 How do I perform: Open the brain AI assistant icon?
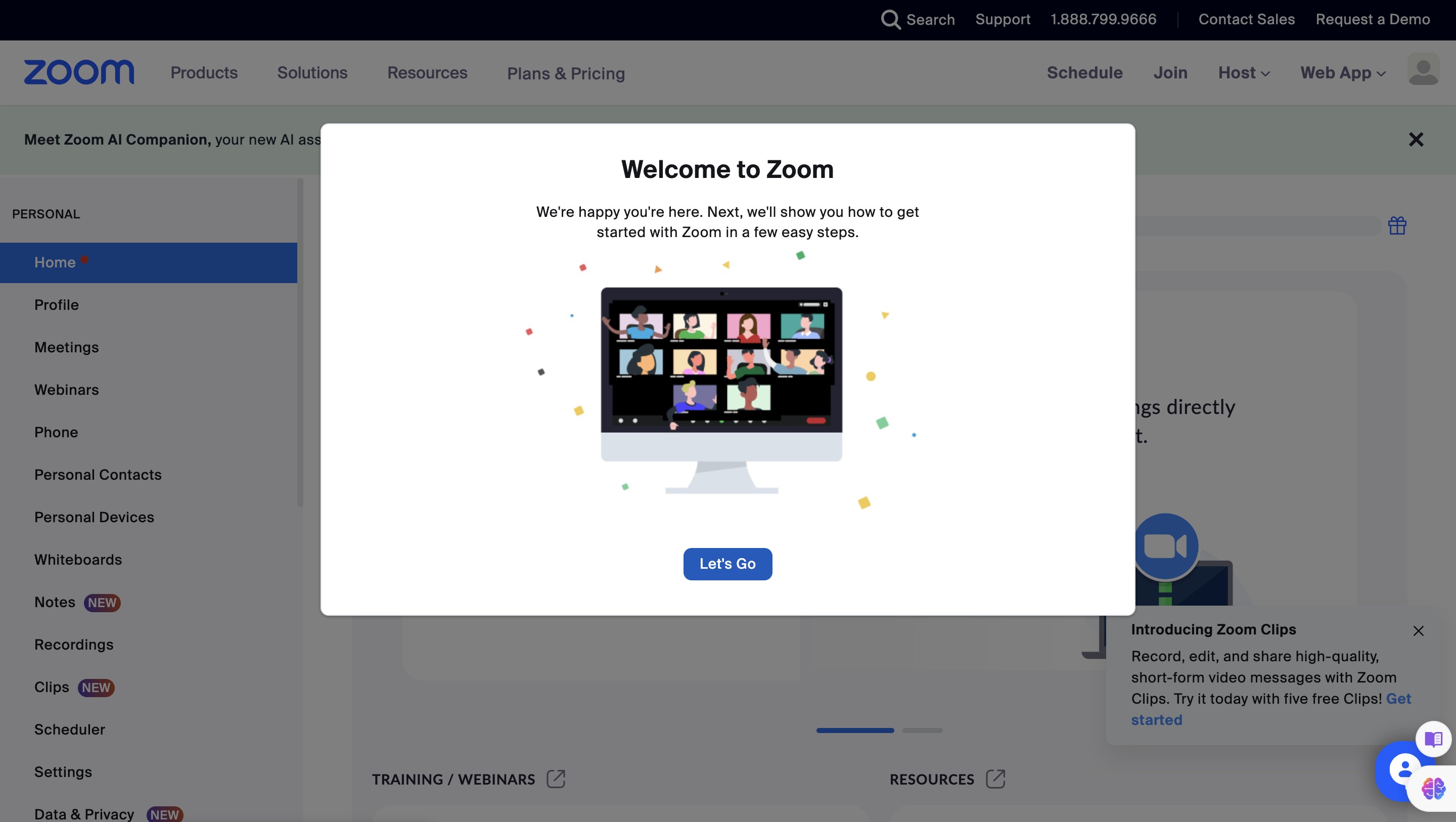coord(1433,788)
